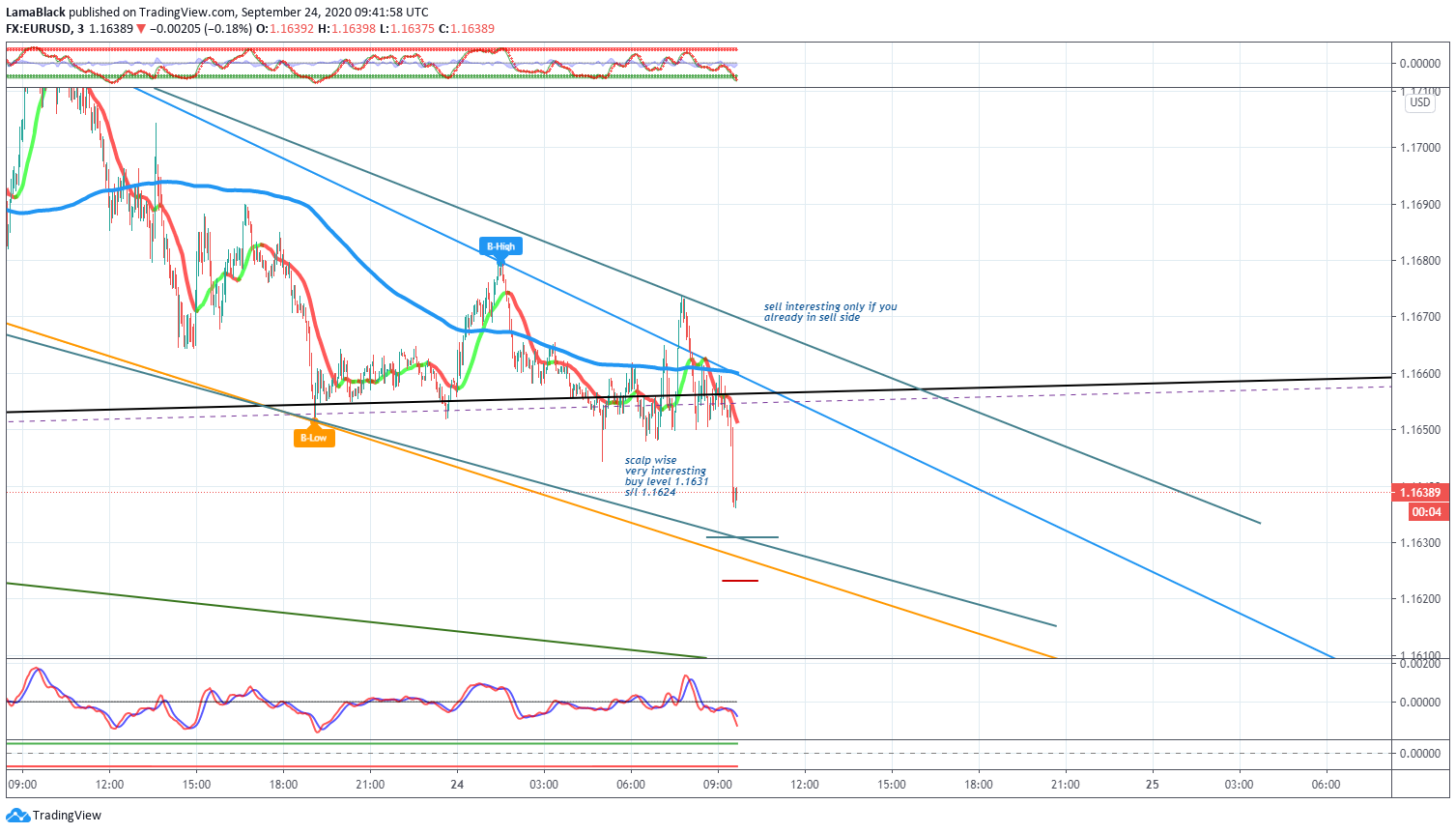The image size is (1456, 833).
Task: Click the price axis label 1.16200
Action: click(1420, 599)
